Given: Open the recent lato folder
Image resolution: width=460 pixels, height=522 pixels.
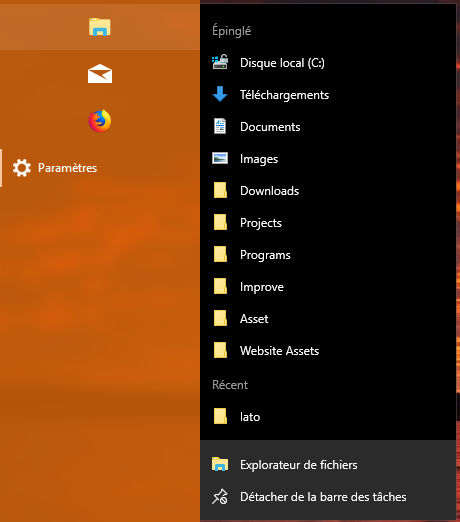Looking at the screenshot, I should pyautogui.click(x=328, y=417).
